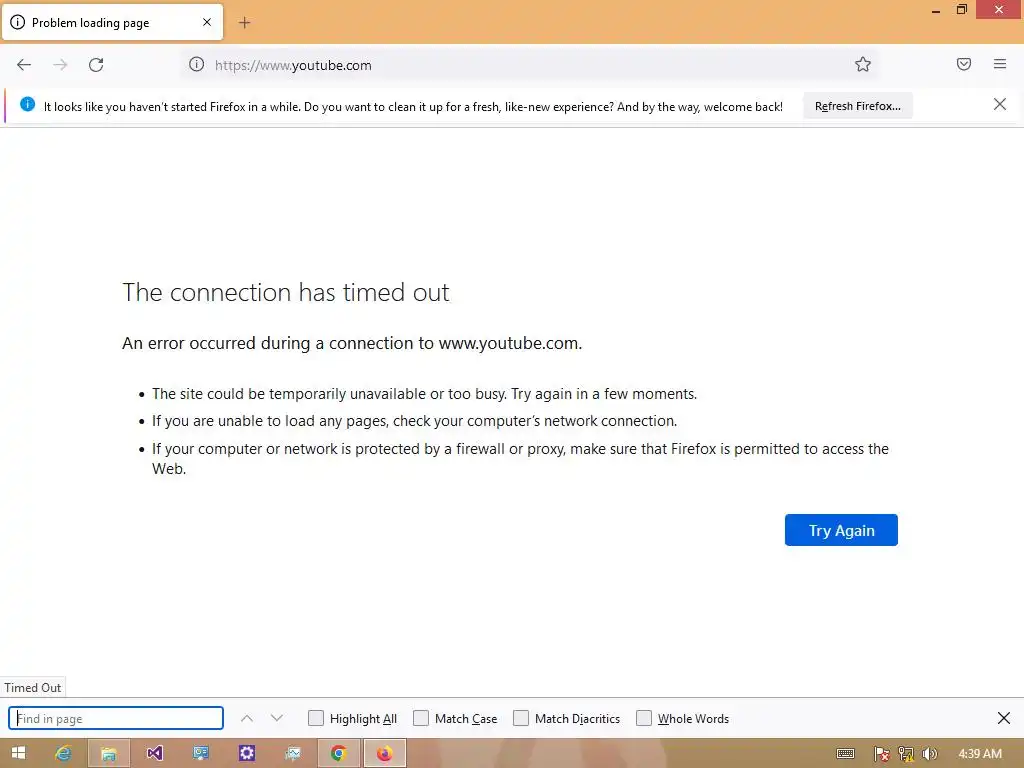This screenshot has height=768, width=1024.
Task: Dismiss the Firefox refresh notification bar
Action: click(x=999, y=104)
